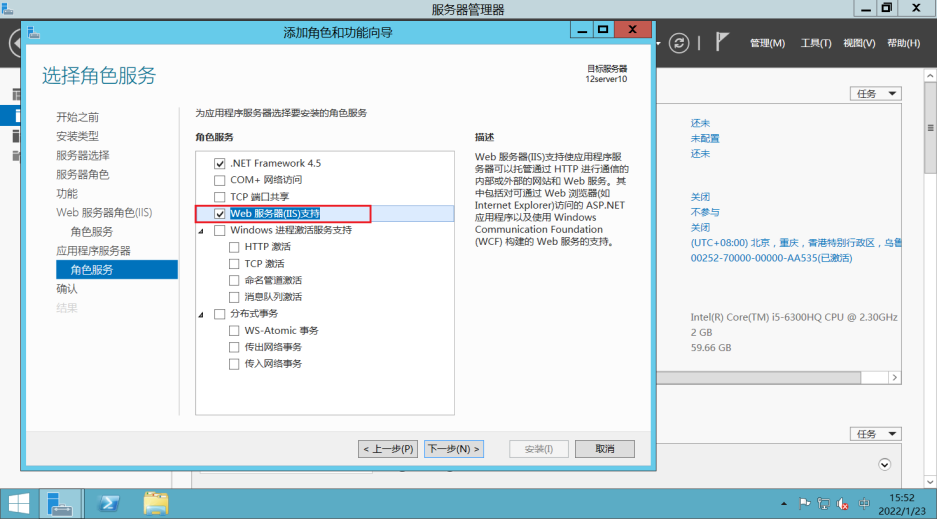Check COM+ 网络访问 checkbox

(x=220, y=180)
